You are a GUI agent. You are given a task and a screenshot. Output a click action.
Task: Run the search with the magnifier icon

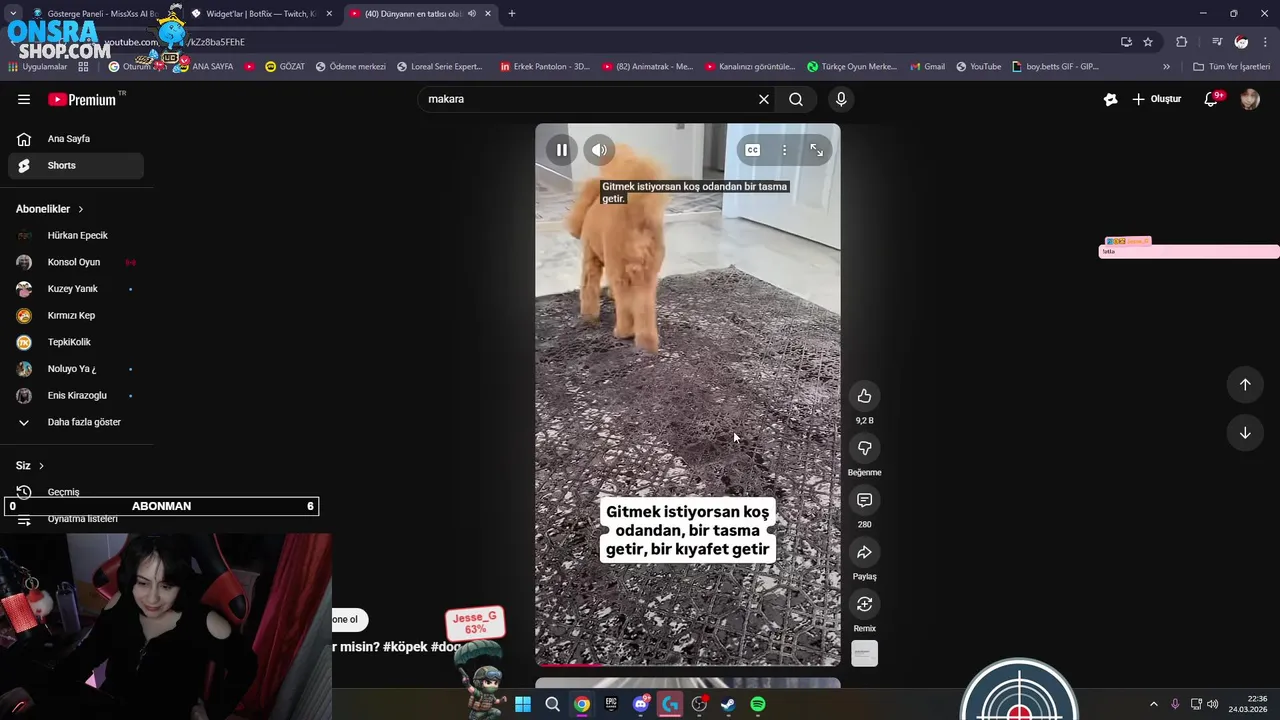coord(796,99)
